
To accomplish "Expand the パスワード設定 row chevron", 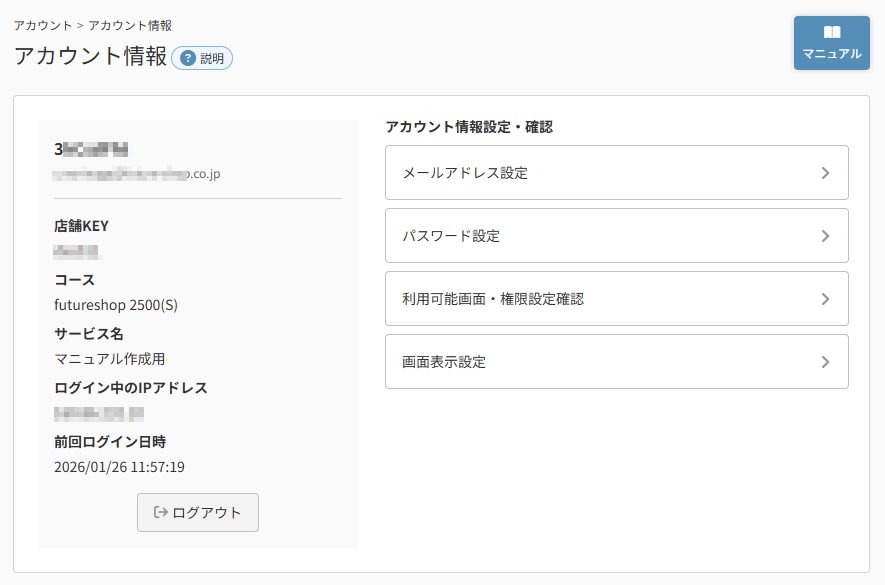I will (826, 236).
